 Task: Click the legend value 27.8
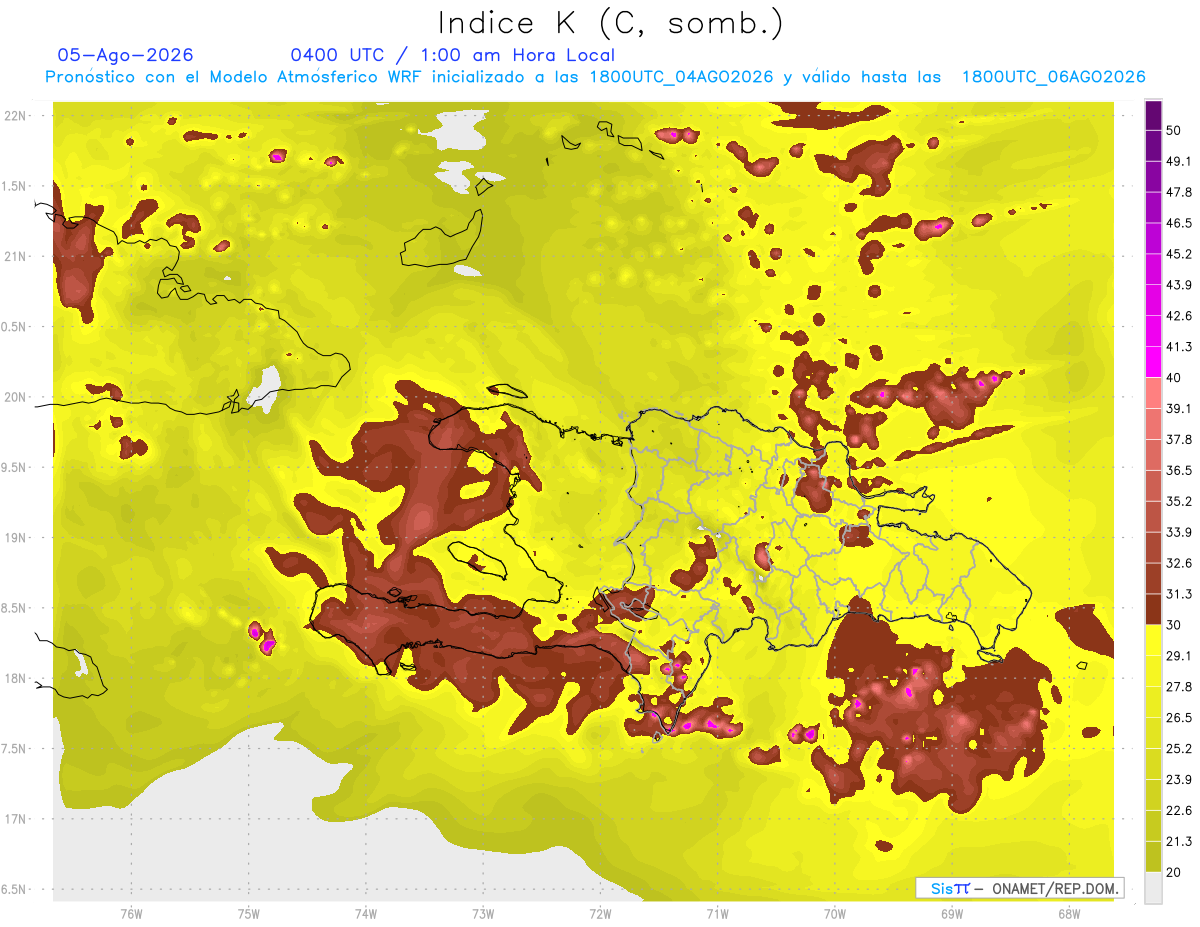tap(1179, 687)
